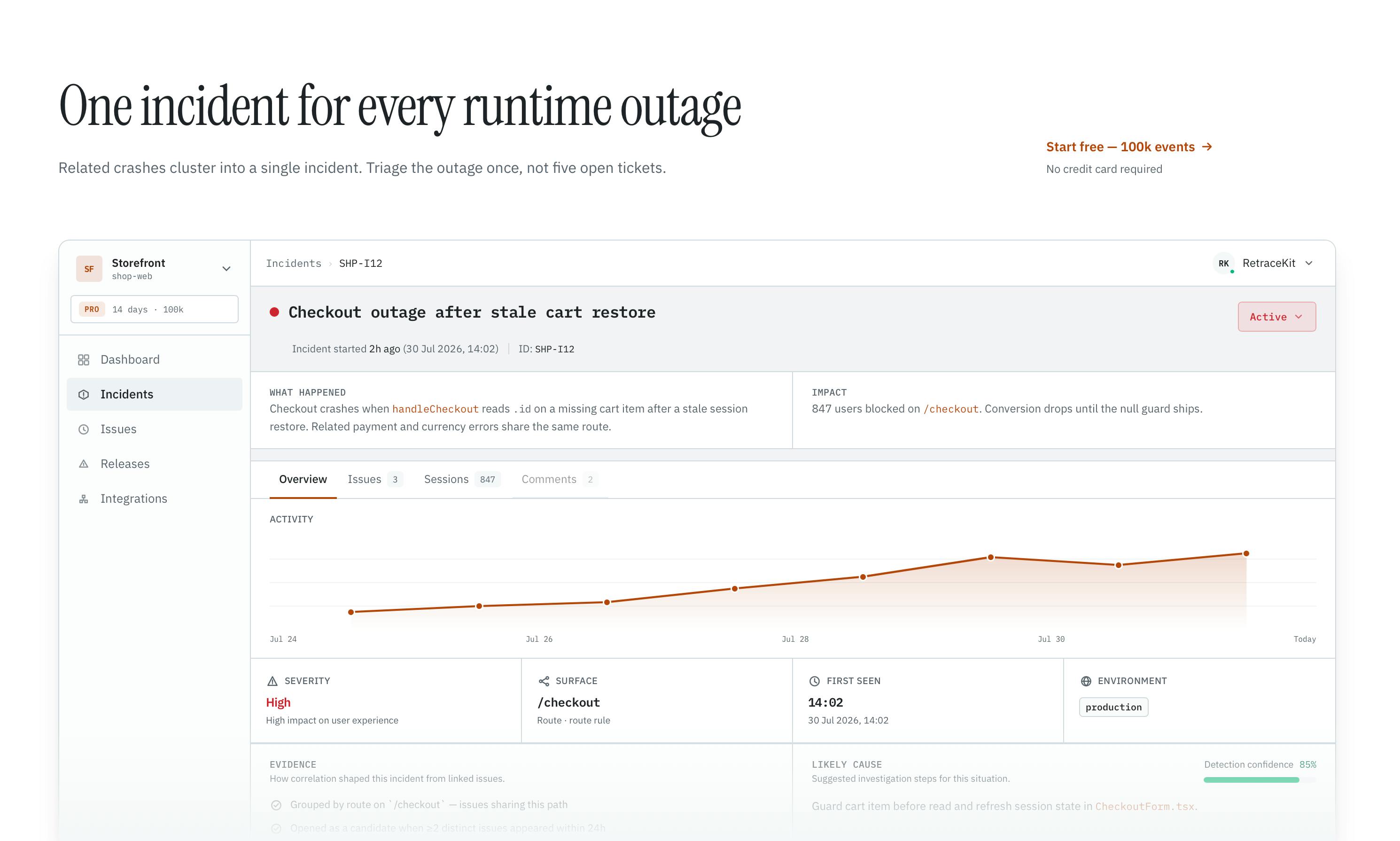Switch to the Sessions 847 tab
Viewport: 1400px width, 841px height.
462,479
